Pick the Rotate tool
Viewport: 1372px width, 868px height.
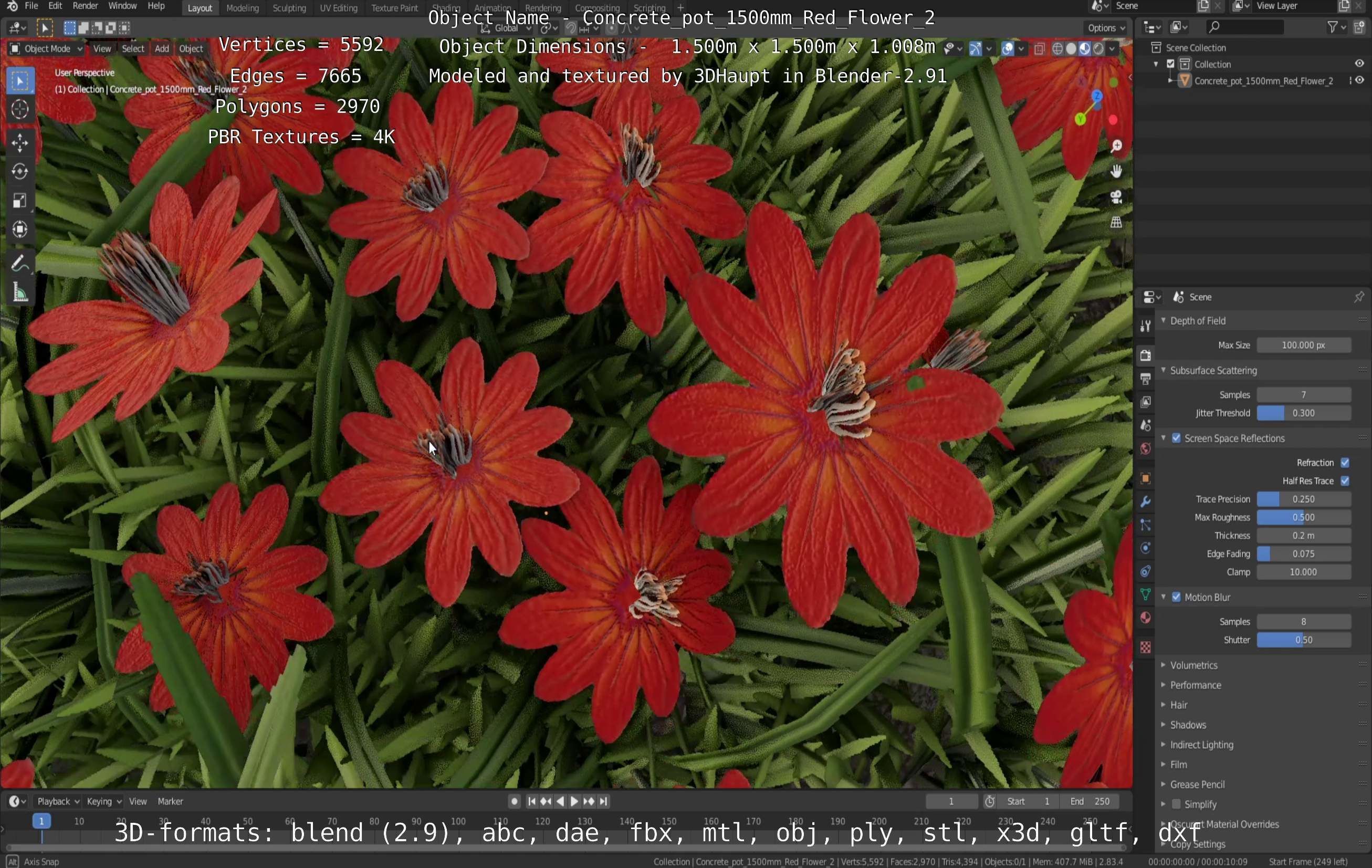tap(20, 172)
